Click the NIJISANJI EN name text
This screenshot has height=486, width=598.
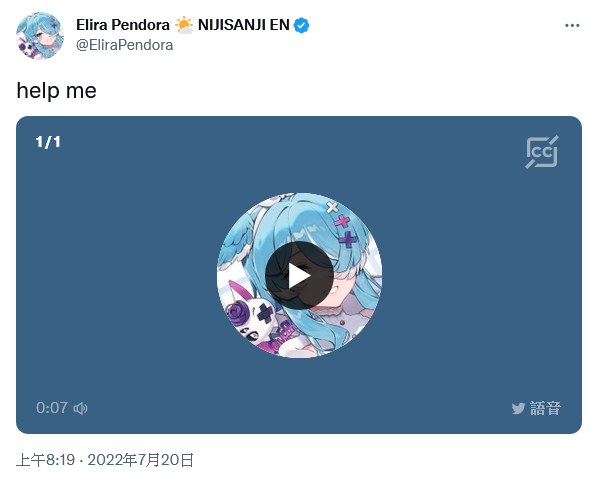(244, 25)
